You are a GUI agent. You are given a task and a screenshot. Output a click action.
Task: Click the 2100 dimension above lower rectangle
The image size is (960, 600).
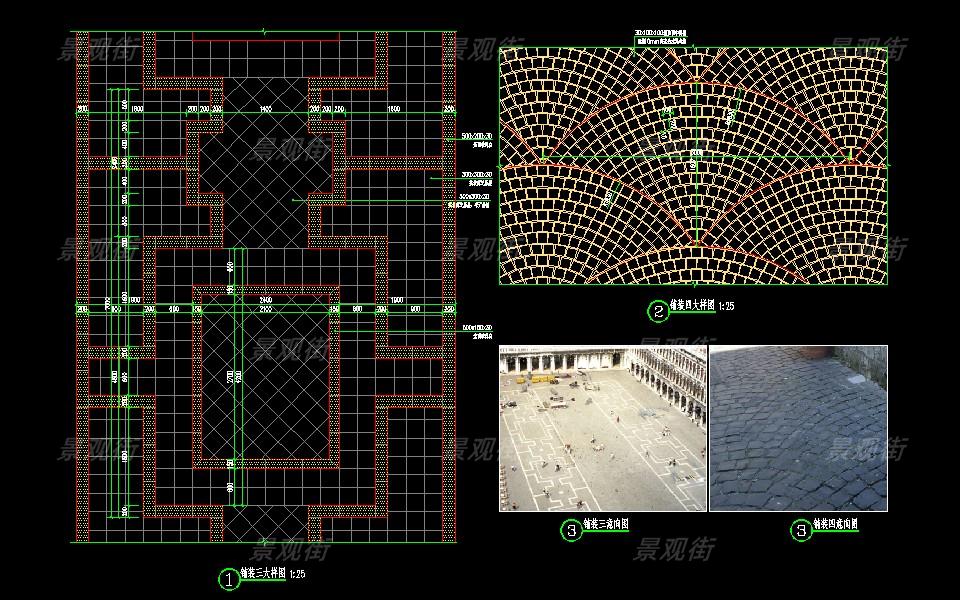coord(265,310)
